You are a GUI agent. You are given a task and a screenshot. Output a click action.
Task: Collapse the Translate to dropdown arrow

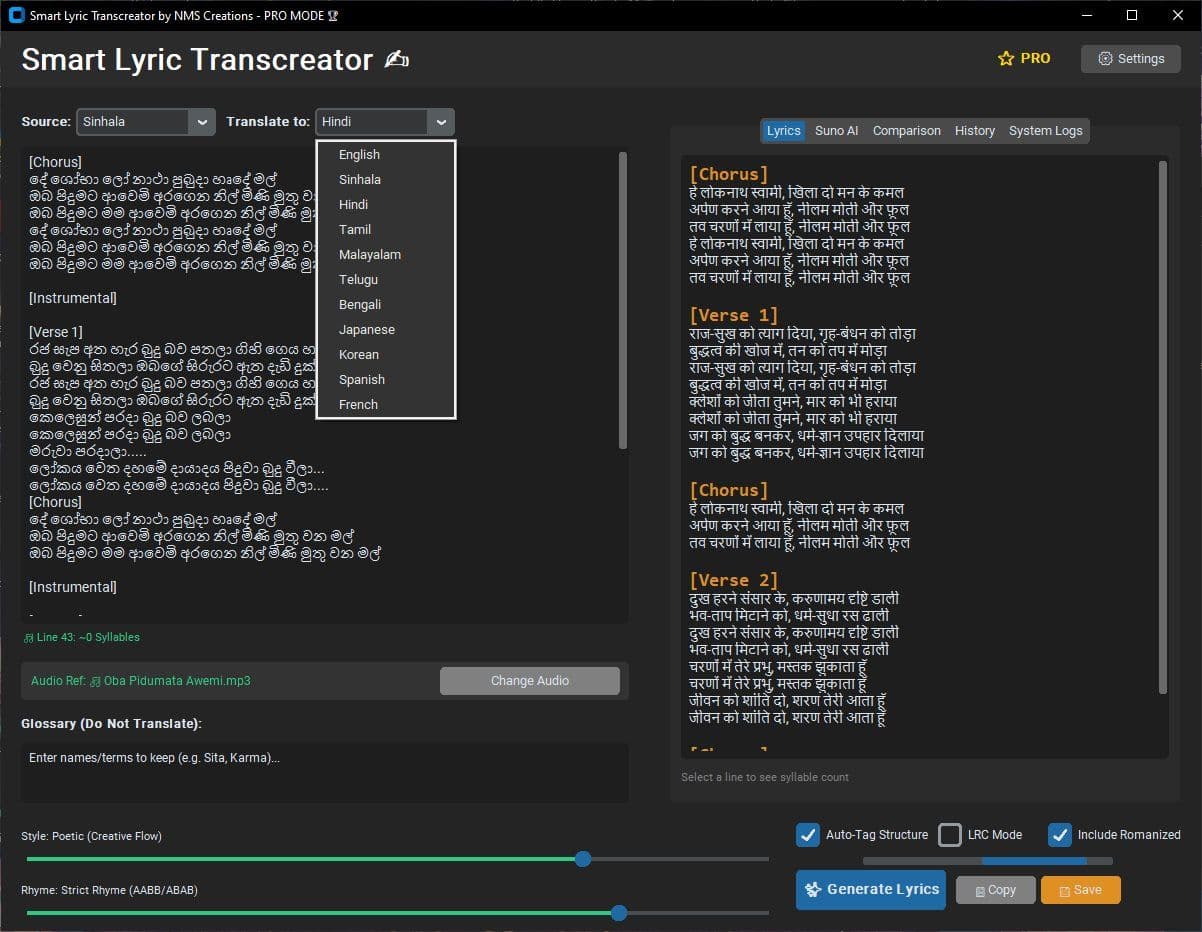(441, 122)
